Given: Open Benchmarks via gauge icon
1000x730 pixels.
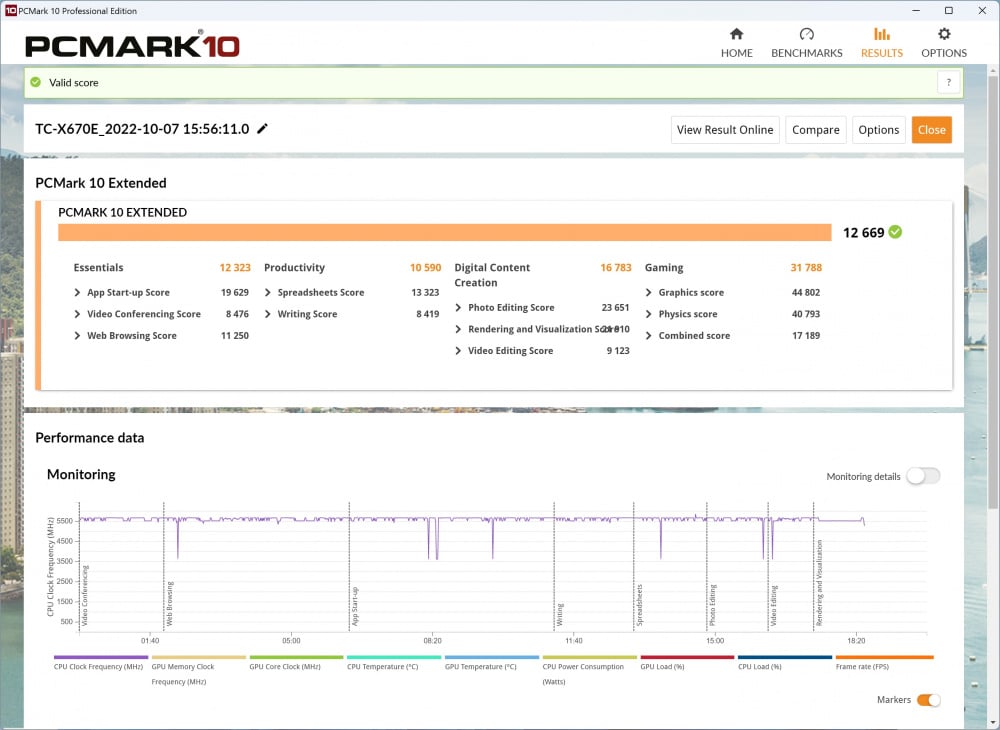Looking at the screenshot, I should (806, 34).
